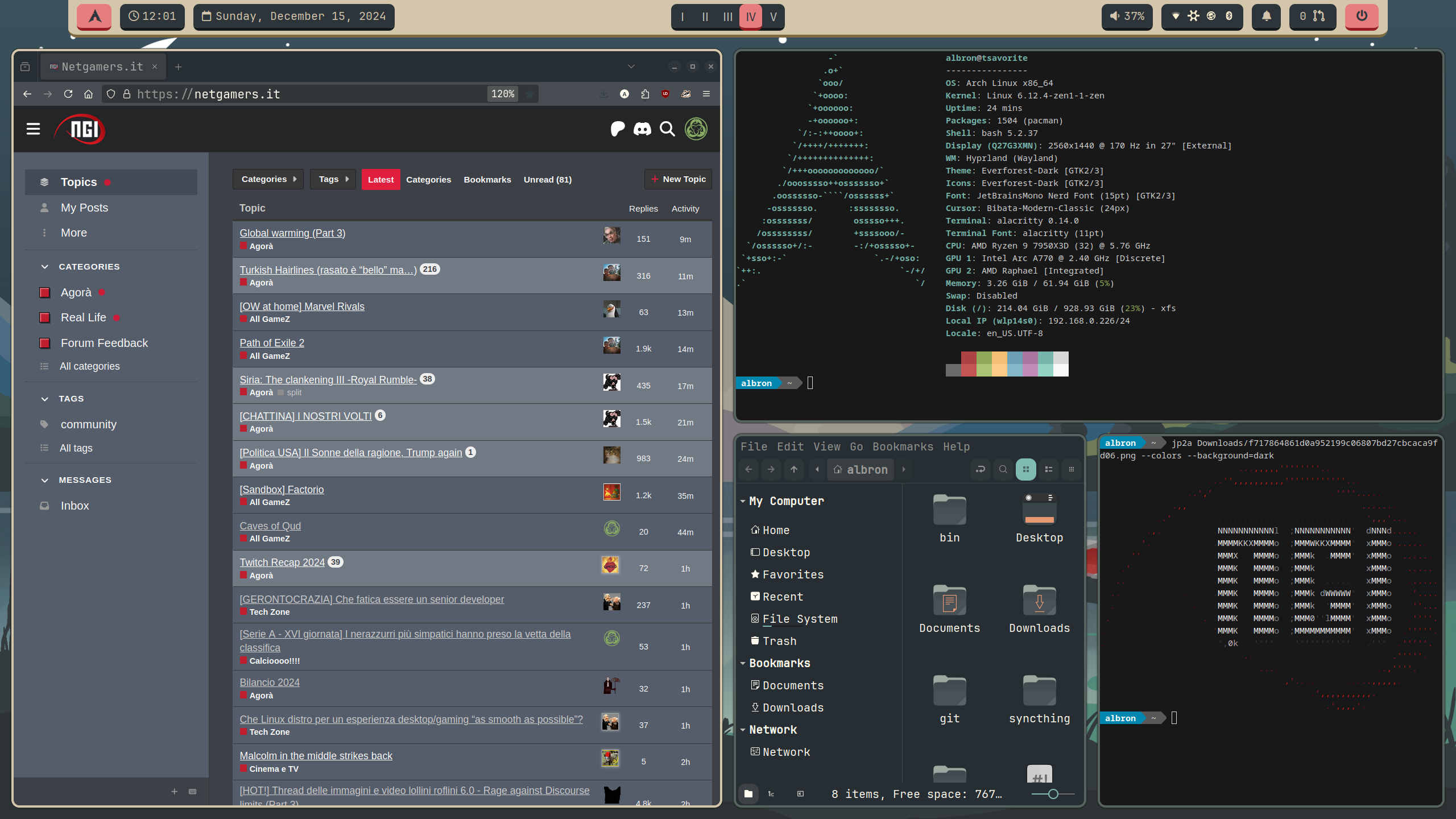Image resolution: width=1456 pixels, height=819 pixels.
Task: Open Caves of Qud topic
Action: 270,526
